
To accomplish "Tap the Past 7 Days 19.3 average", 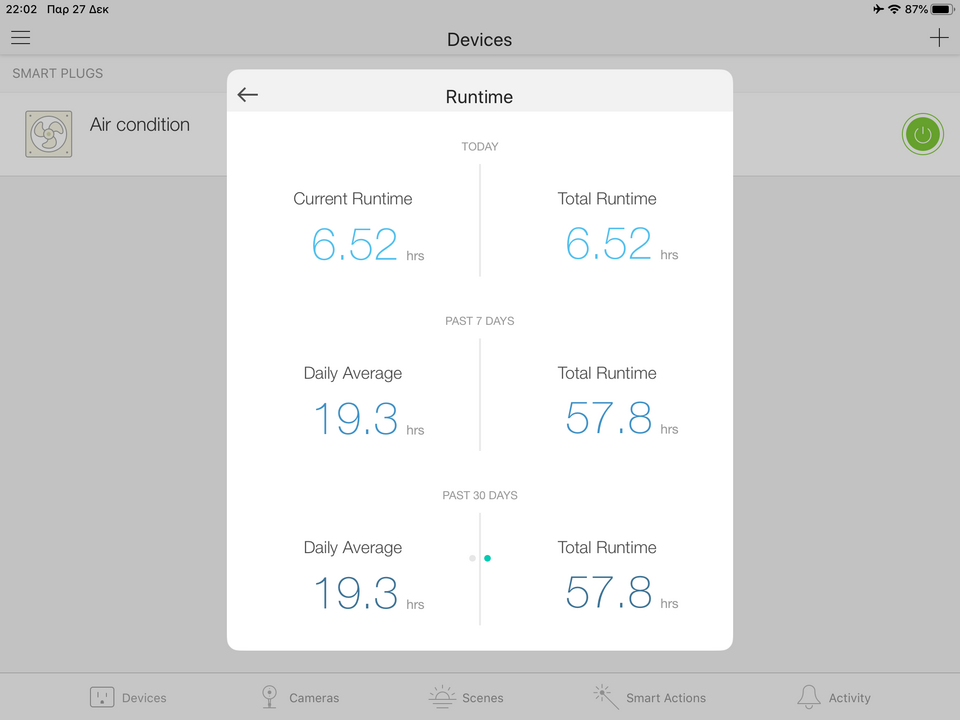I will click(356, 419).
